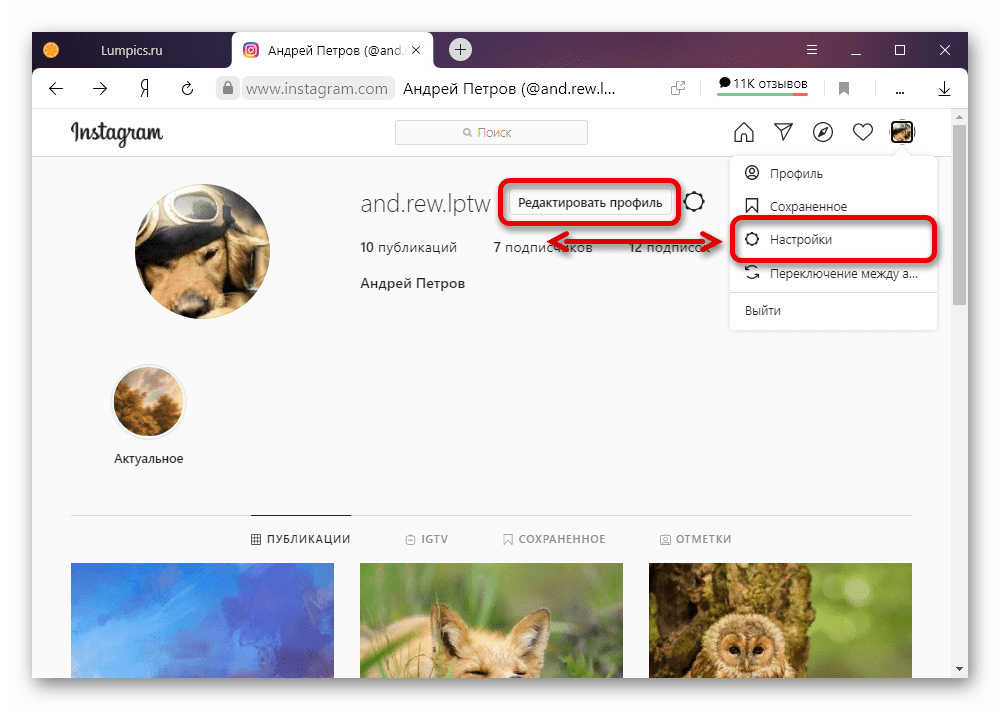Click profile avatar icon in header

click(902, 132)
